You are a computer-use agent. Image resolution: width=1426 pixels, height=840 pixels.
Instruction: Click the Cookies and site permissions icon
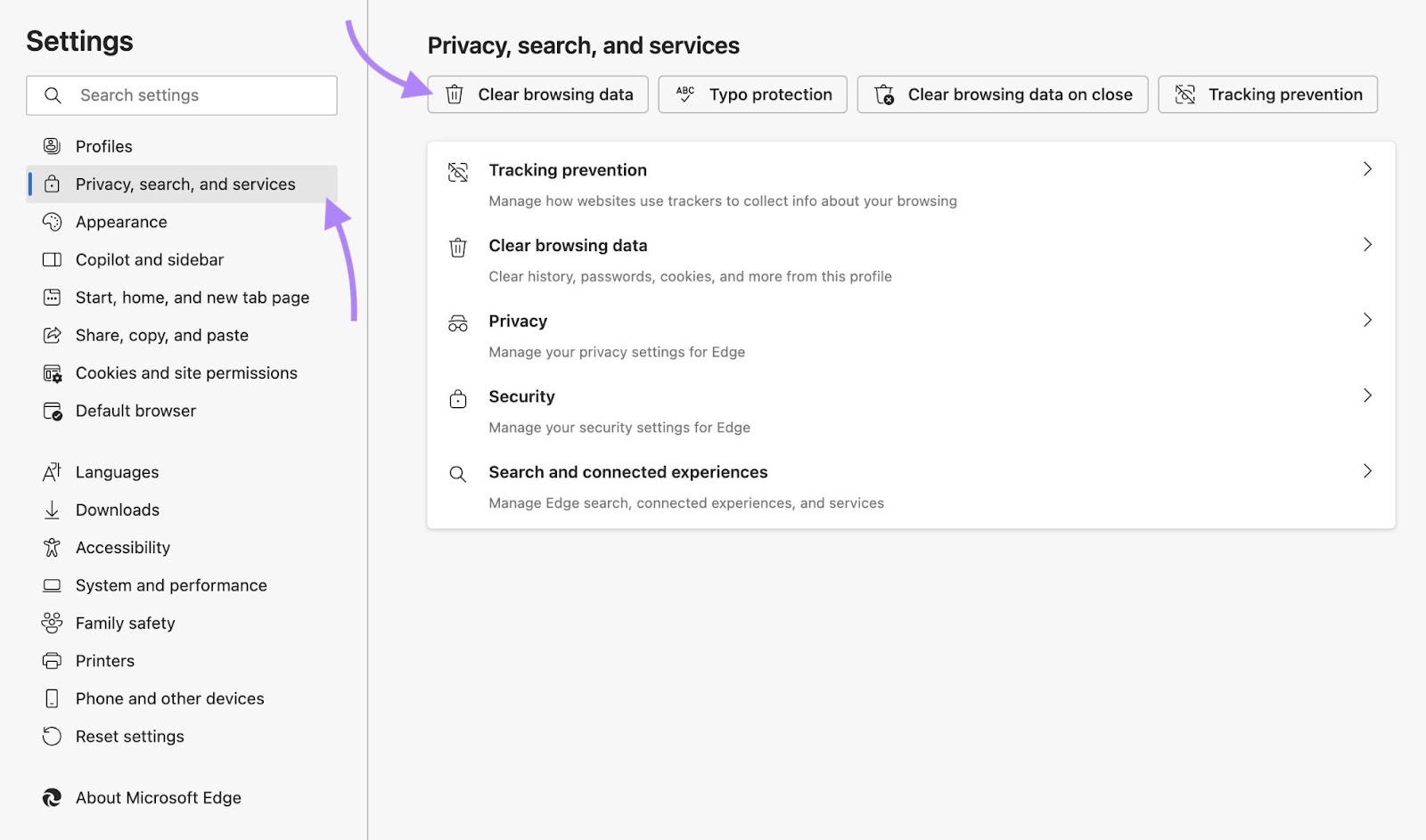point(53,372)
